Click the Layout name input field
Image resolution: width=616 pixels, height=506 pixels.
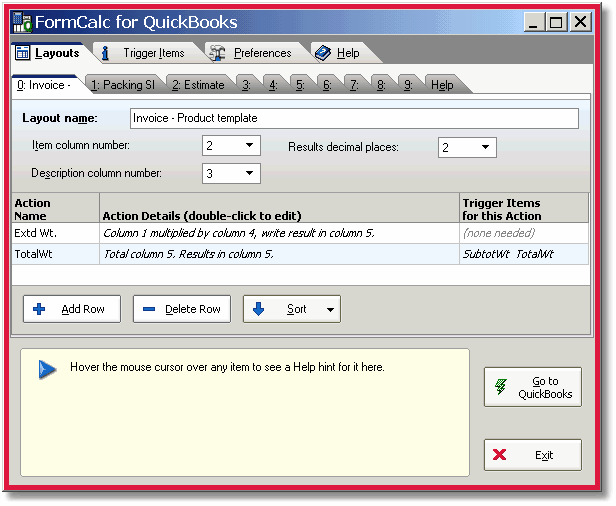[354, 118]
